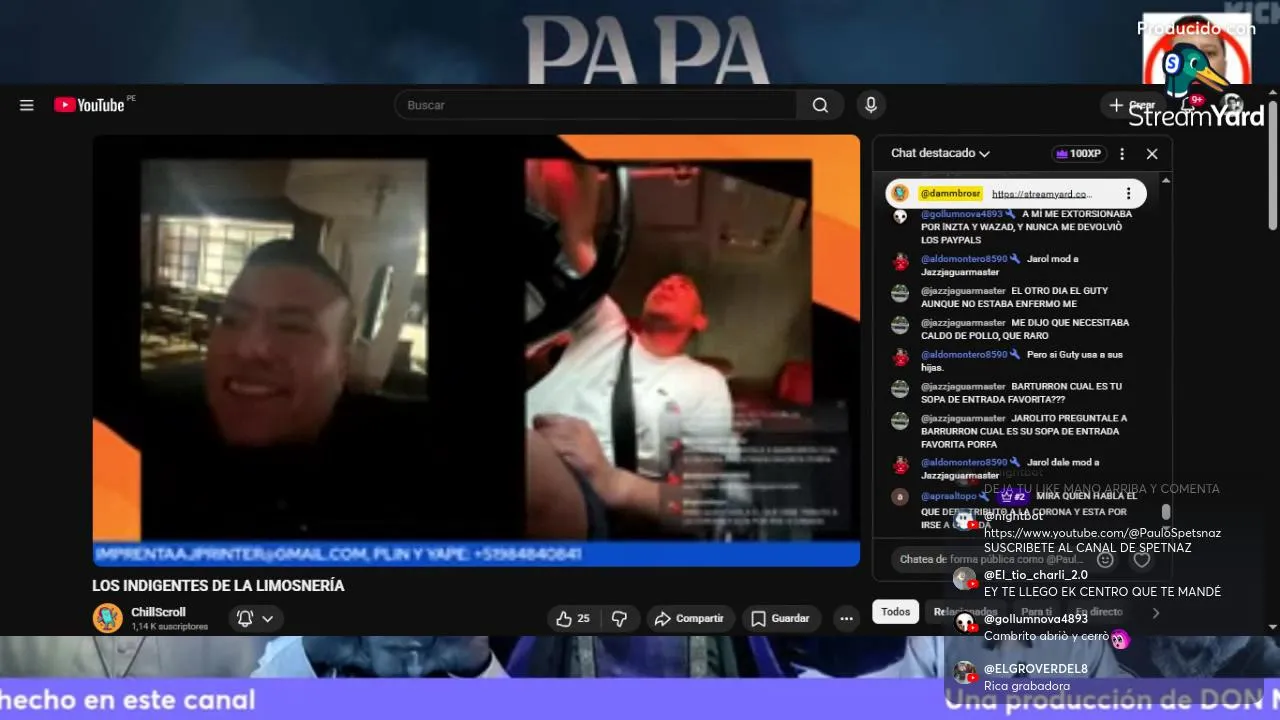Viewport: 1280px width, 720px height.
Task: Focus the Buscar search field
Action: [x=596, y=105]
